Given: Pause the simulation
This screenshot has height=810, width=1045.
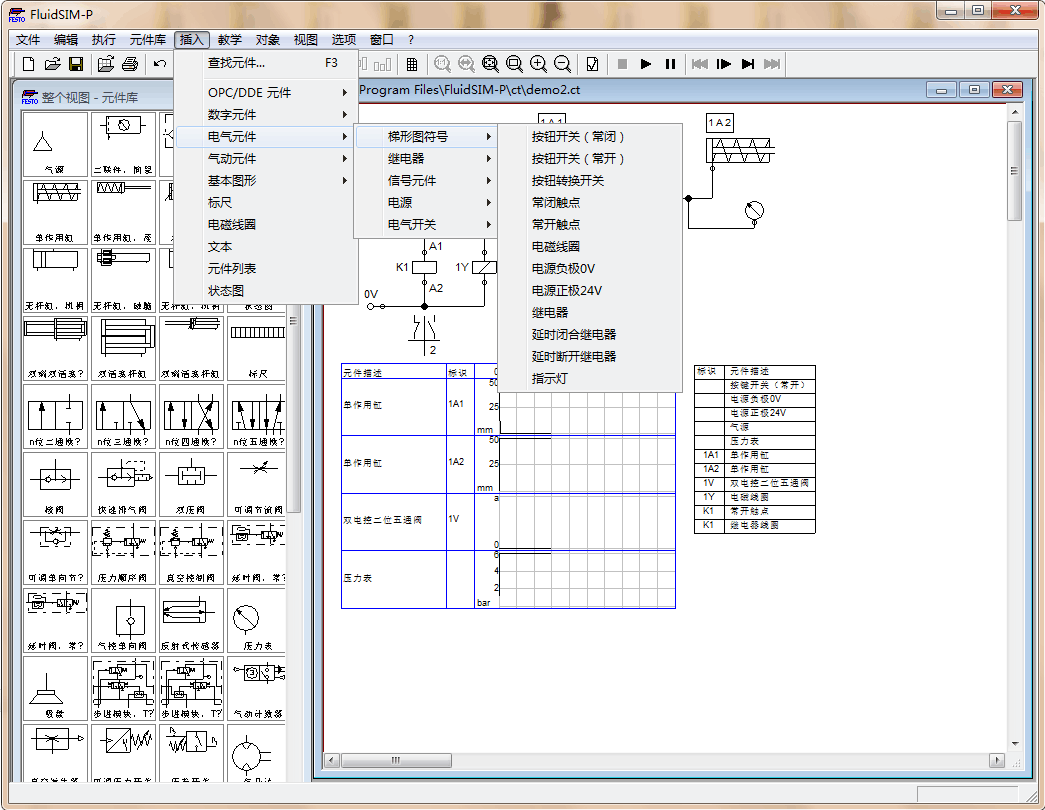Looking at the screenshot, I should 670,64.
